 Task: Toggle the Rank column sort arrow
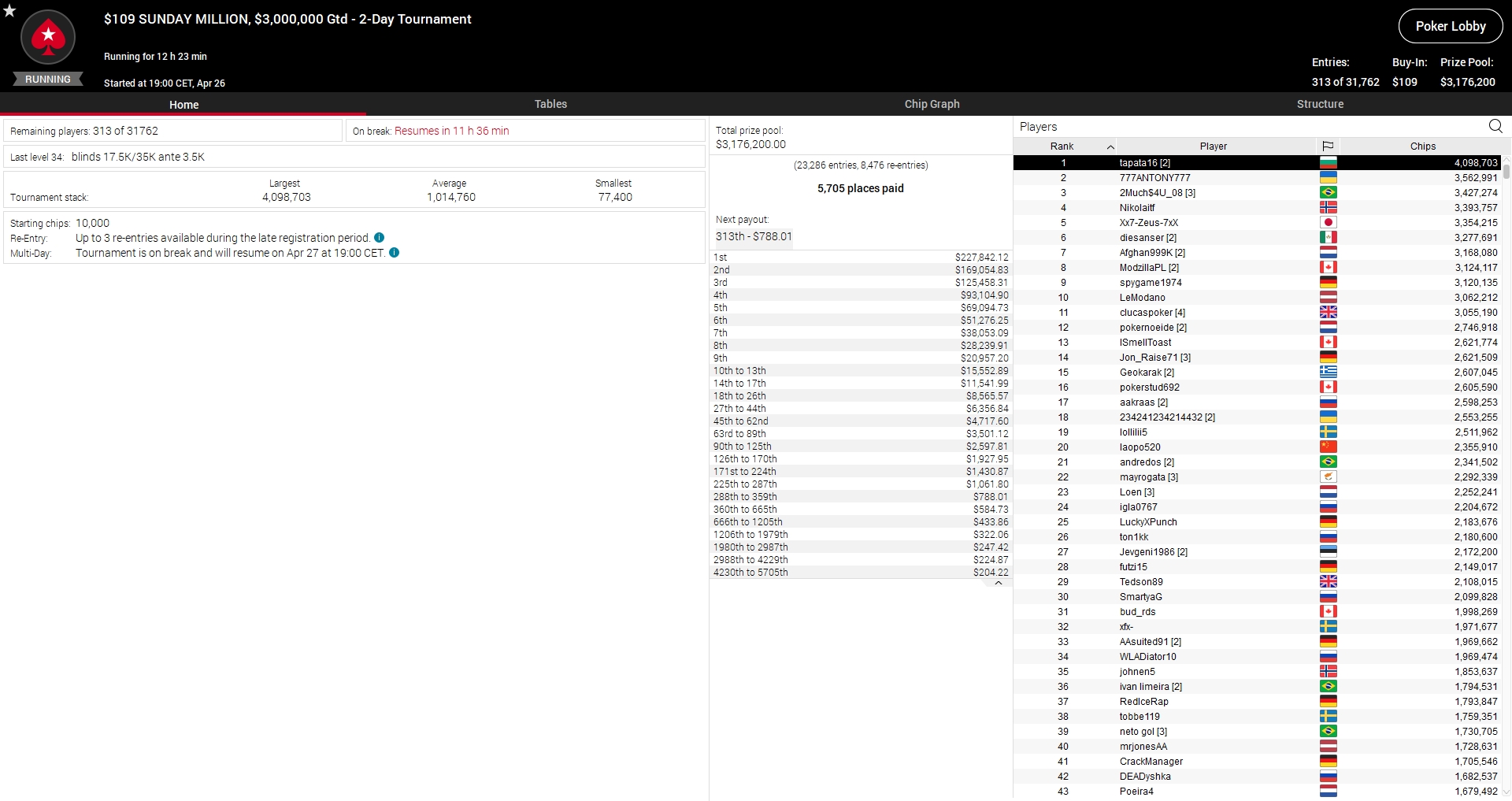point(1110,146)
